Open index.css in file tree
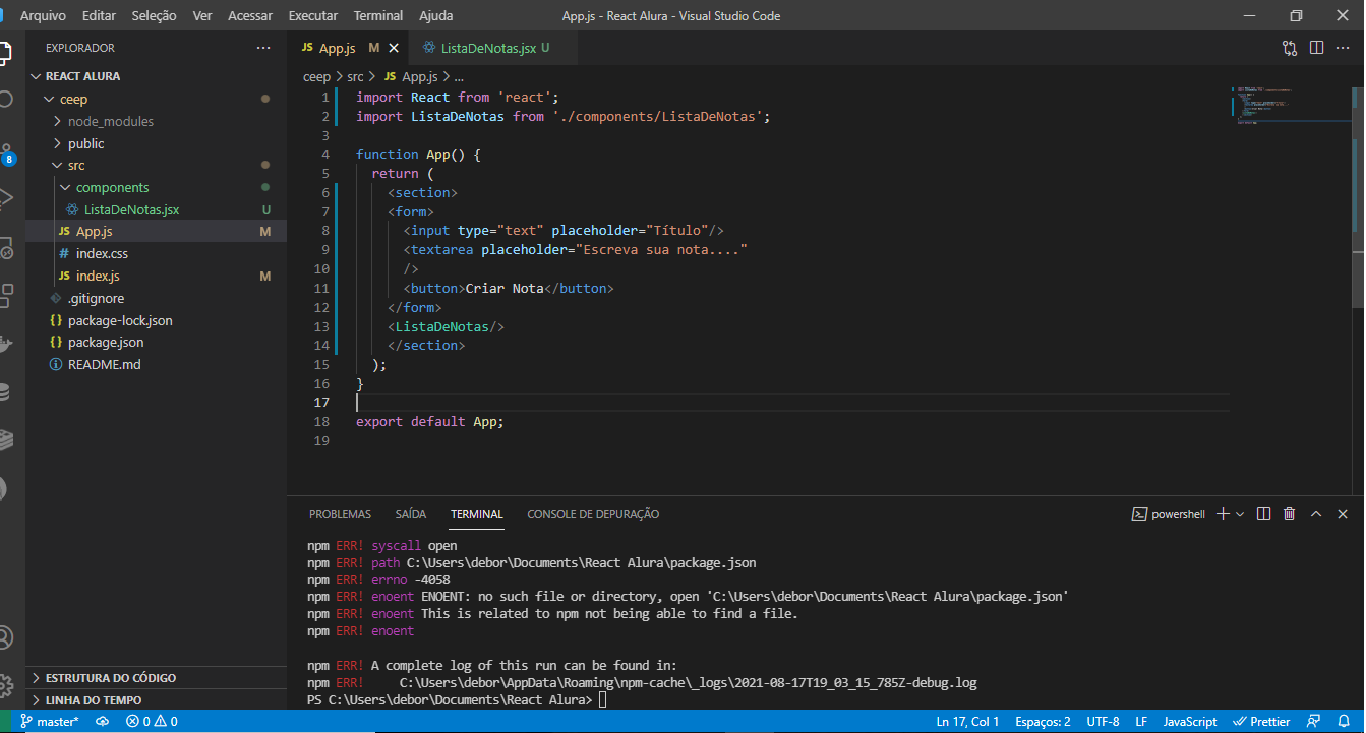This screenshot has width=1366, height=733. [155, 253]
